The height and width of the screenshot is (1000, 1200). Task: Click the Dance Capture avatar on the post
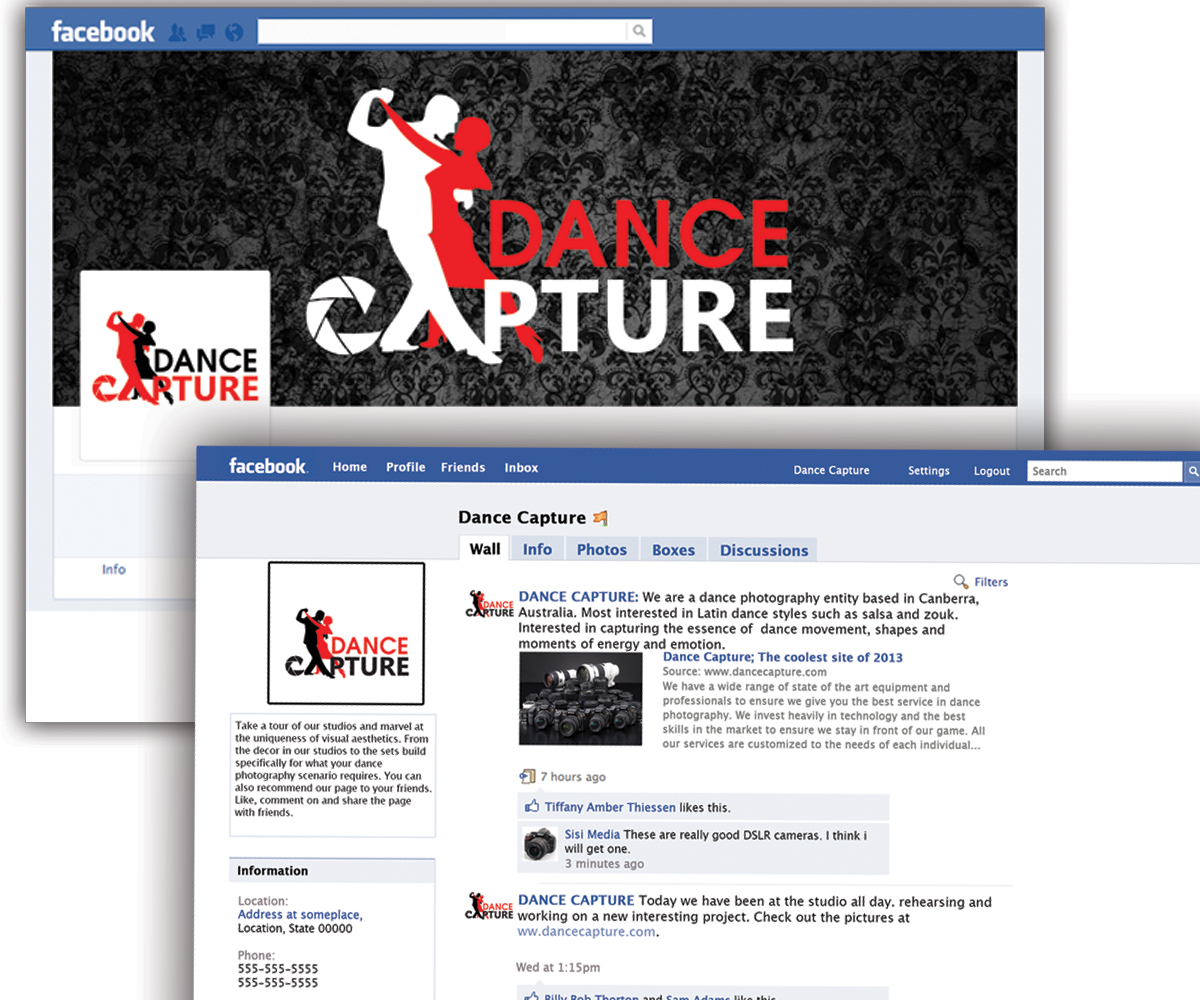click(489, 603)
